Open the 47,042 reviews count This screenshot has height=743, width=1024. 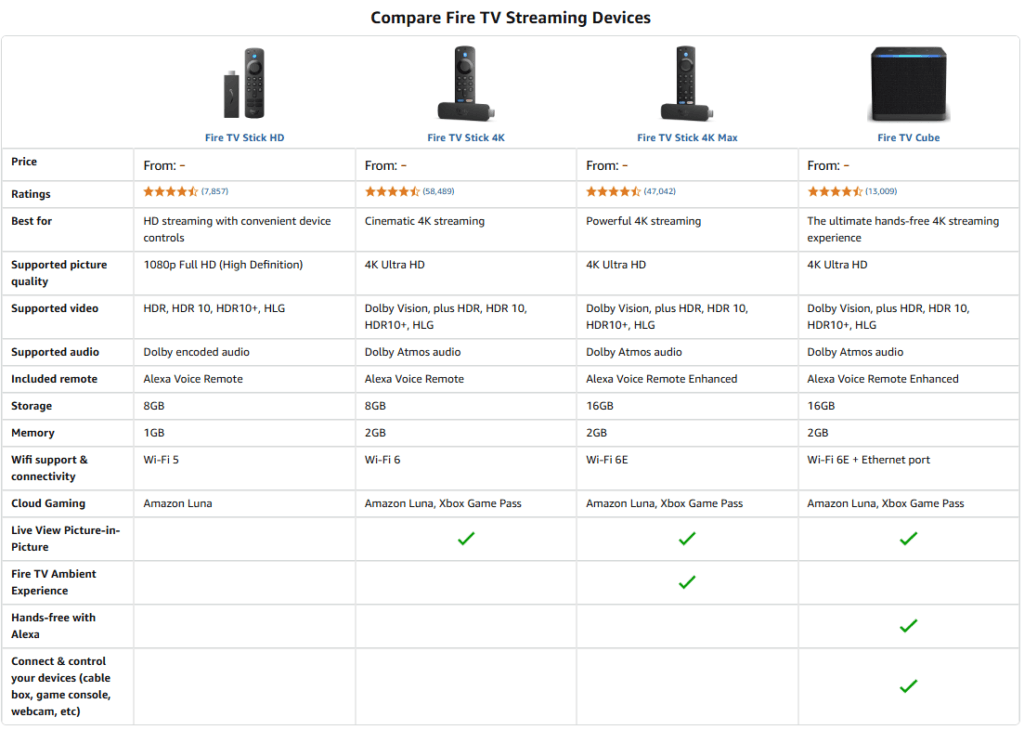[660, 191]
